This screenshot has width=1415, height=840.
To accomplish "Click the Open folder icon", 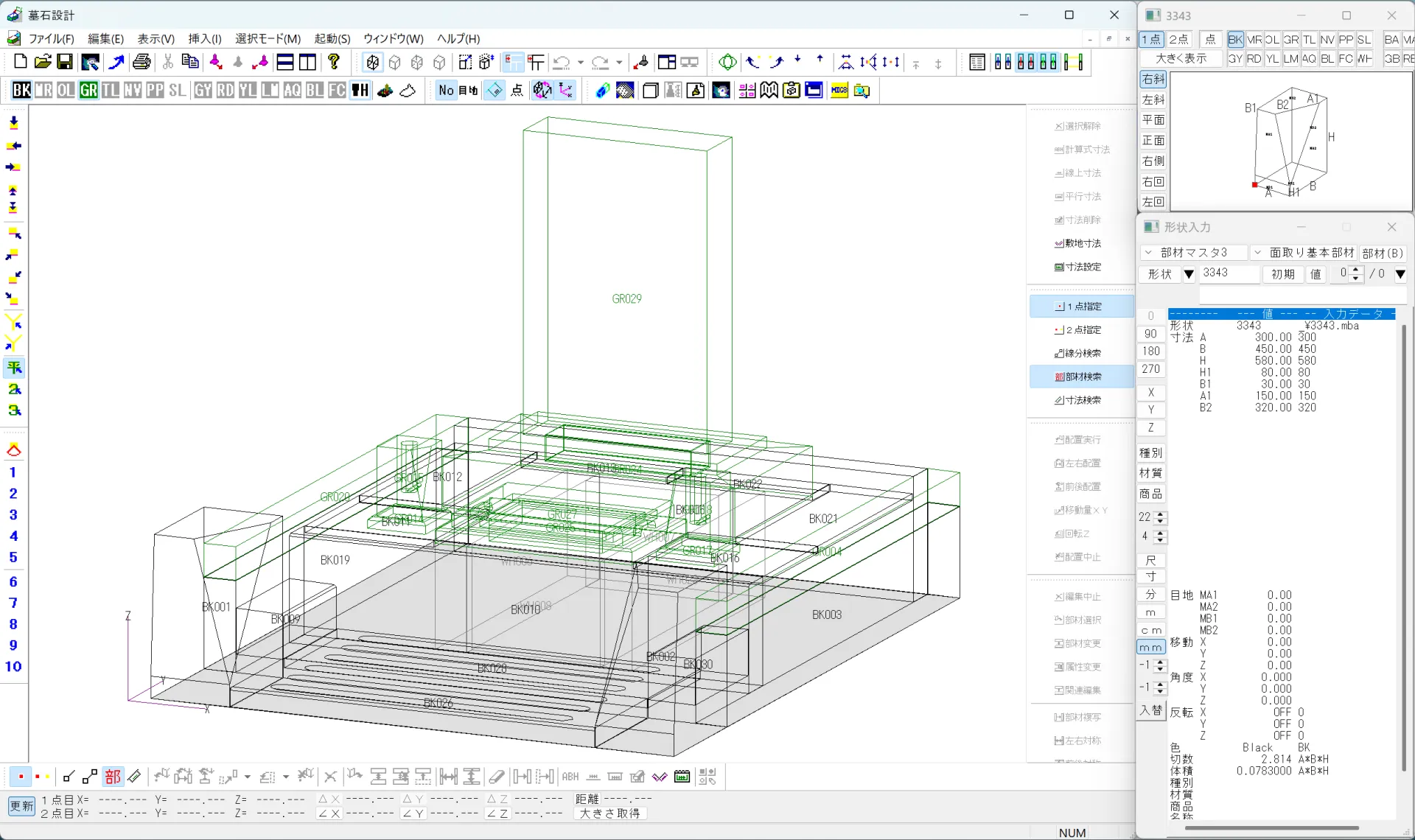I will click(43, 62).
